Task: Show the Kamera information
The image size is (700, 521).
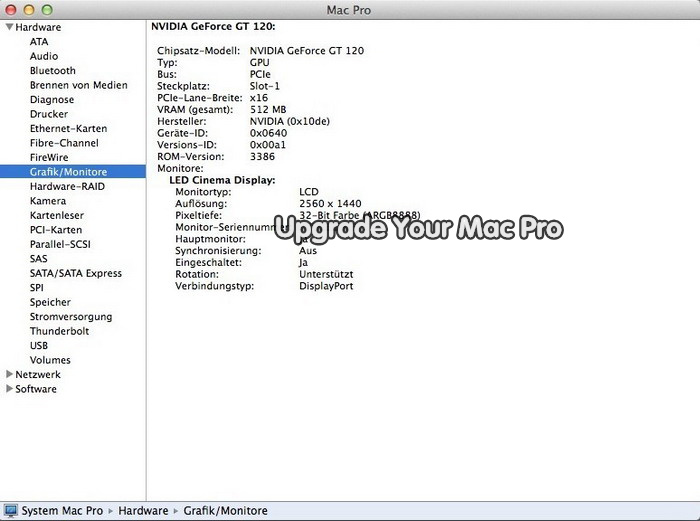Action: coord(47,201)
